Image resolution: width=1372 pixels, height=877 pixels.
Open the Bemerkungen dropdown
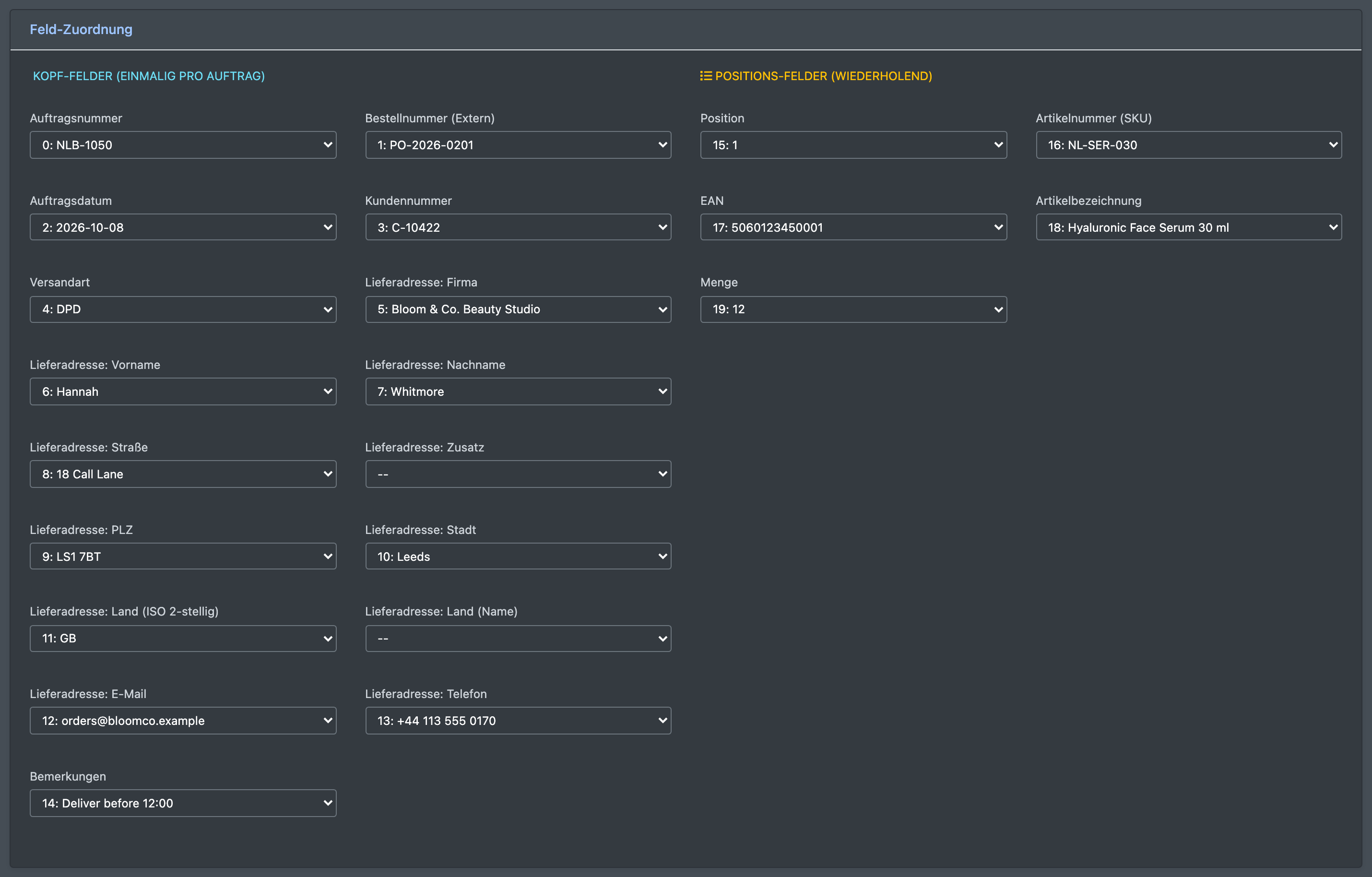[x=183, y=803]
